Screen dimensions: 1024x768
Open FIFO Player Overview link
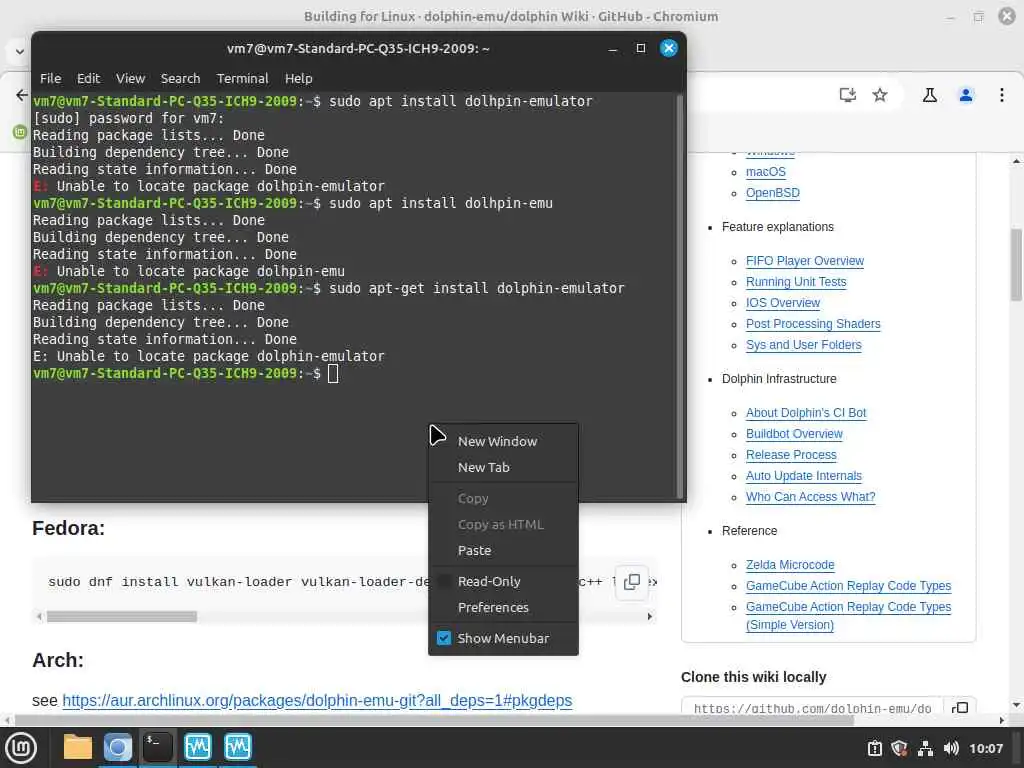pyautogui.click(x=805, y=261)
